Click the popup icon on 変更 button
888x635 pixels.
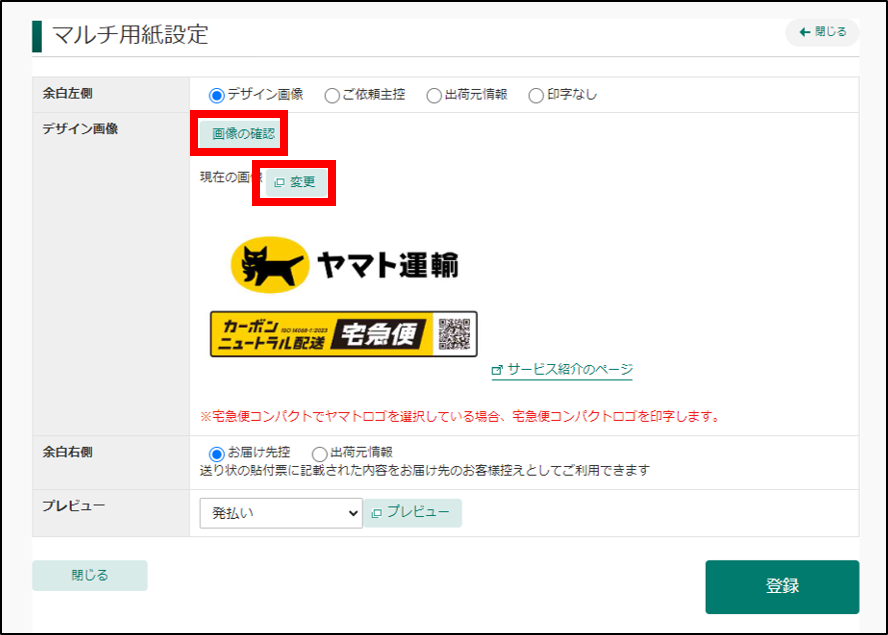(279, 182)
